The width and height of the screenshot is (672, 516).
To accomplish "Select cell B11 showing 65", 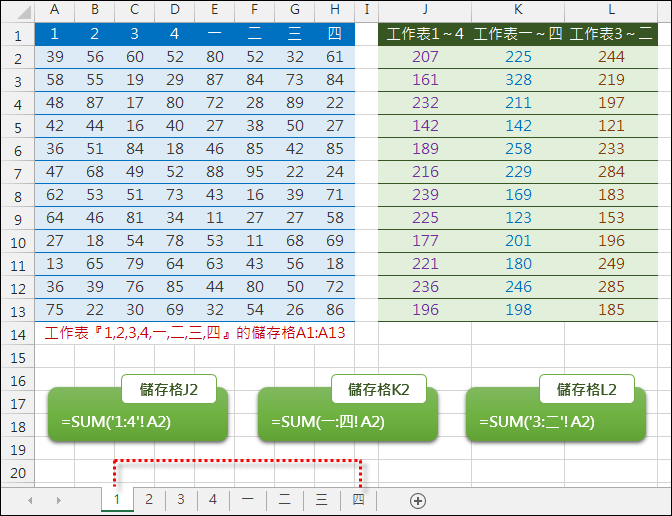I will coord(94,264).
